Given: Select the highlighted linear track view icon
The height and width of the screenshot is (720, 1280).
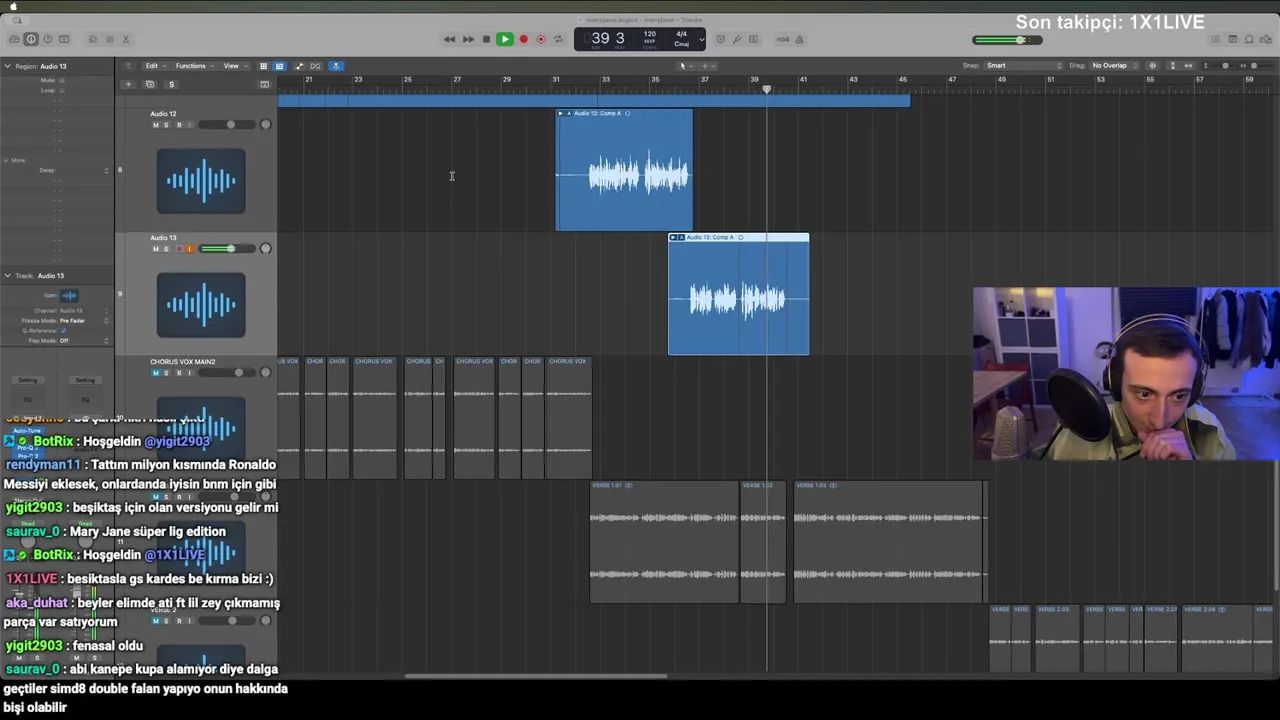Looking at the screenshot, I should pos(279,66).
